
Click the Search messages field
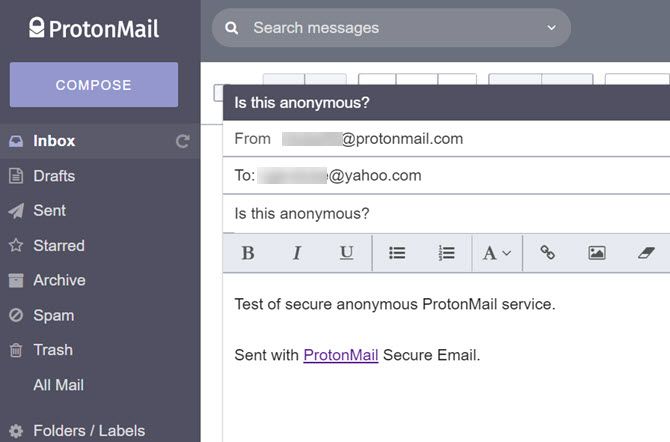(380, 28)
